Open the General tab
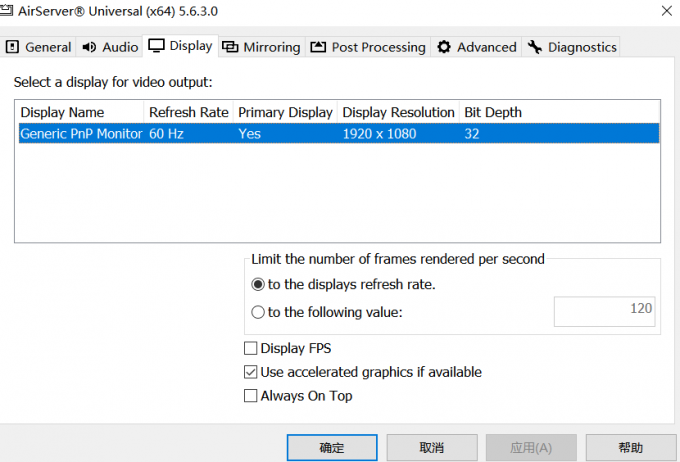 pos(38,47)
